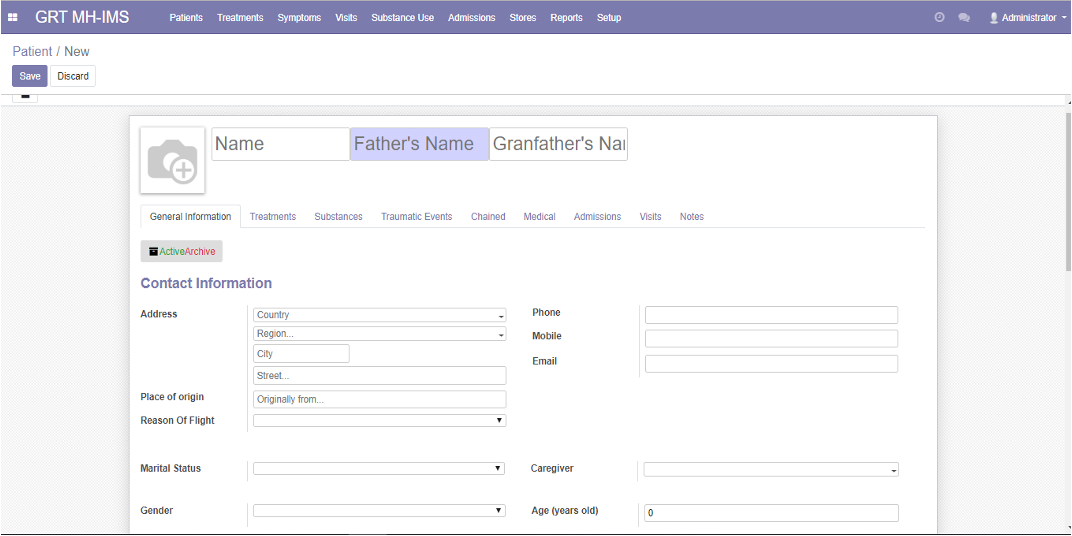Viewport: 1072px width, 536px height.
Task: Switch to the Medical tab
Action: coord(539,217)
